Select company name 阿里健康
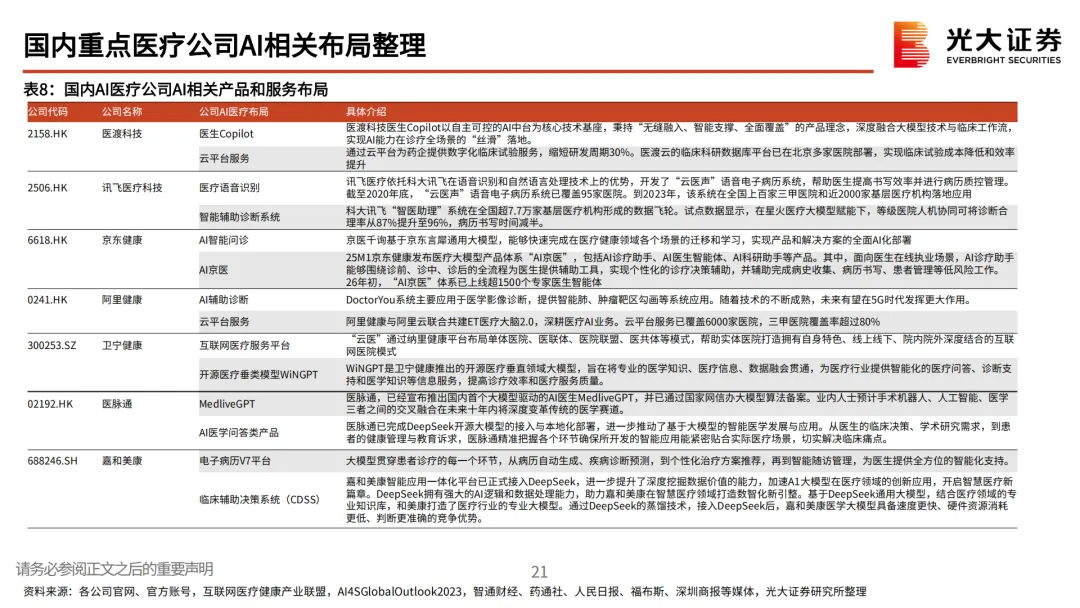 [x=122, y=300]
